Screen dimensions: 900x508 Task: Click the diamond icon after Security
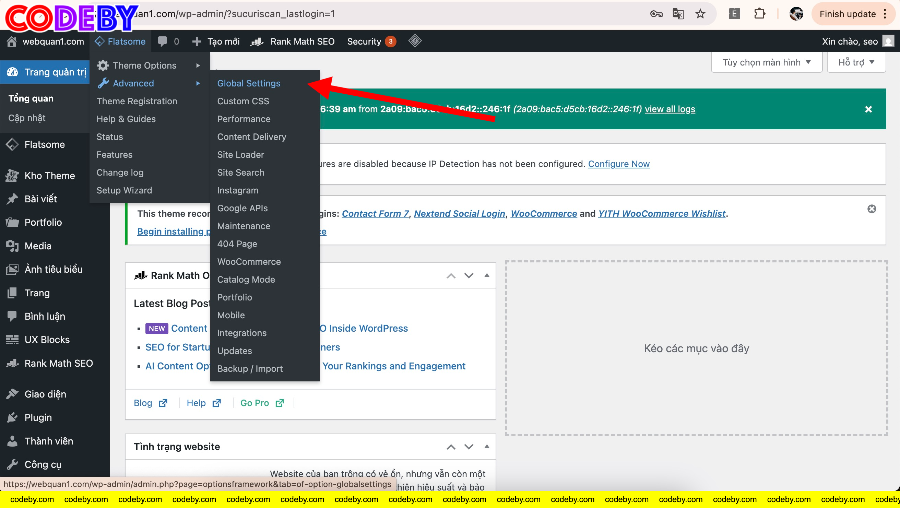point(415,41)
